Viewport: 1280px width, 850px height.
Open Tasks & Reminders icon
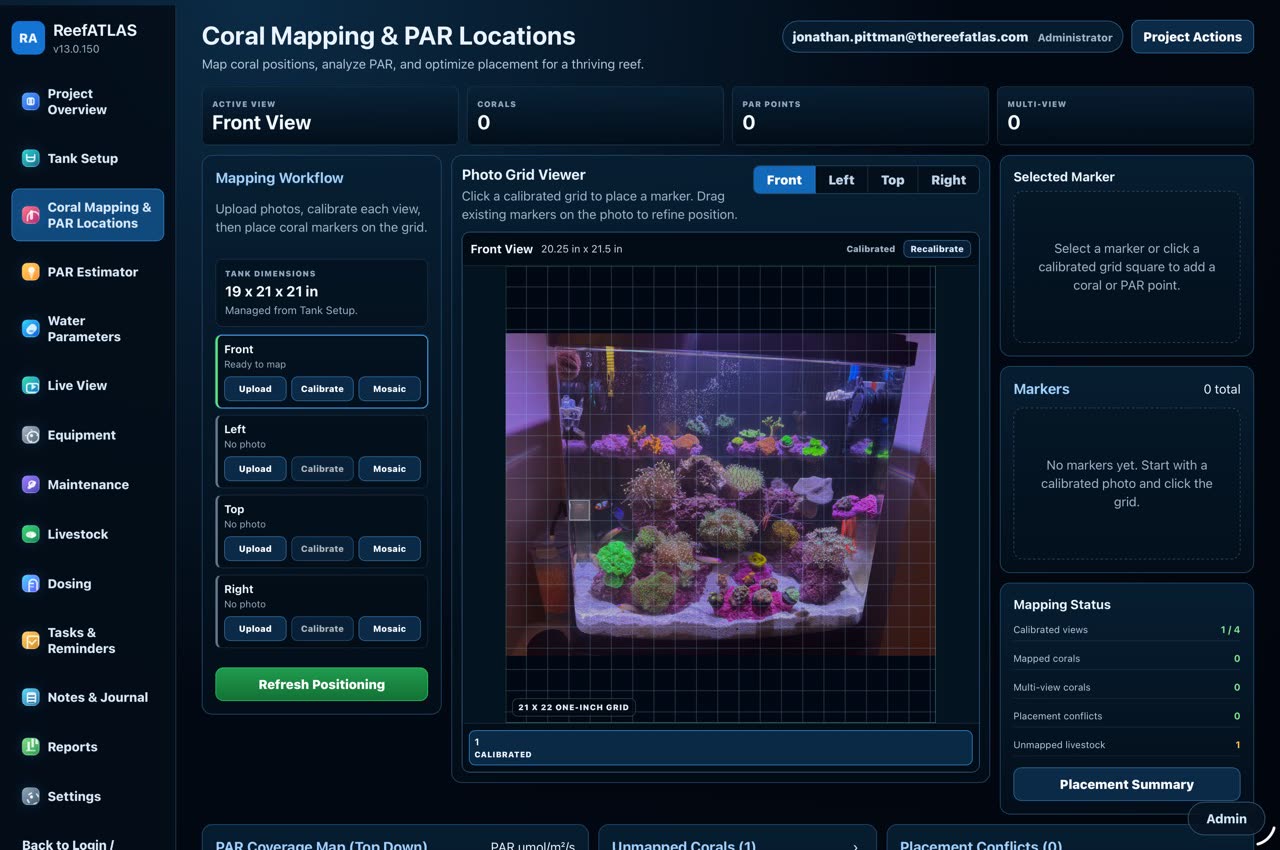pos(31,640)
